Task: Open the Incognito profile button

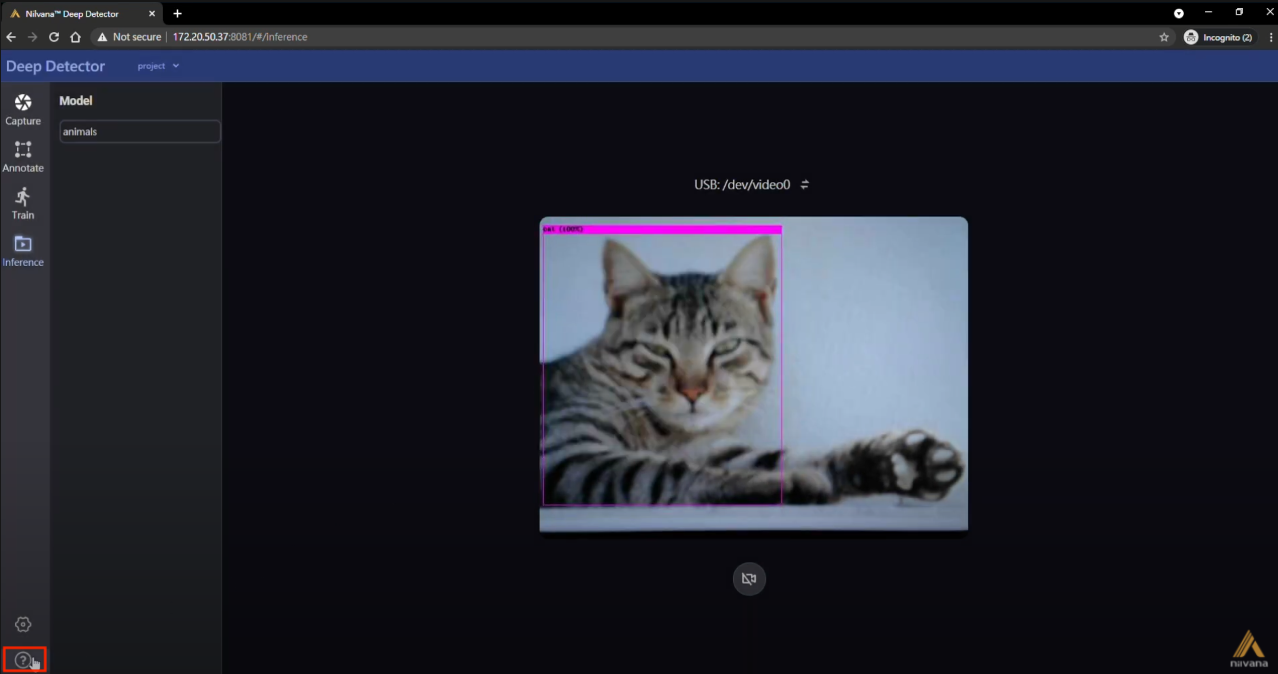Action: pos(1218,37)
